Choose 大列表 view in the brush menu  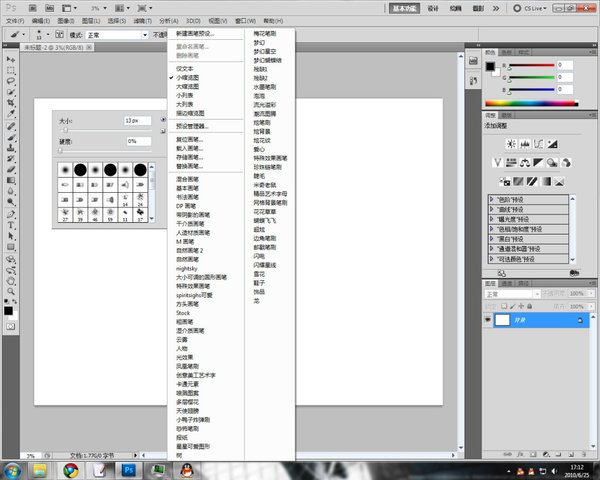tap(187, 103)
